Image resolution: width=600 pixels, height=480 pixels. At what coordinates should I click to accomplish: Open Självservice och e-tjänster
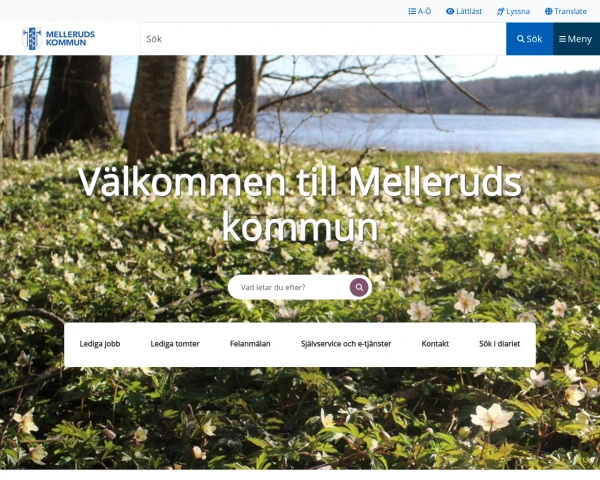click(x=346, y=344)
